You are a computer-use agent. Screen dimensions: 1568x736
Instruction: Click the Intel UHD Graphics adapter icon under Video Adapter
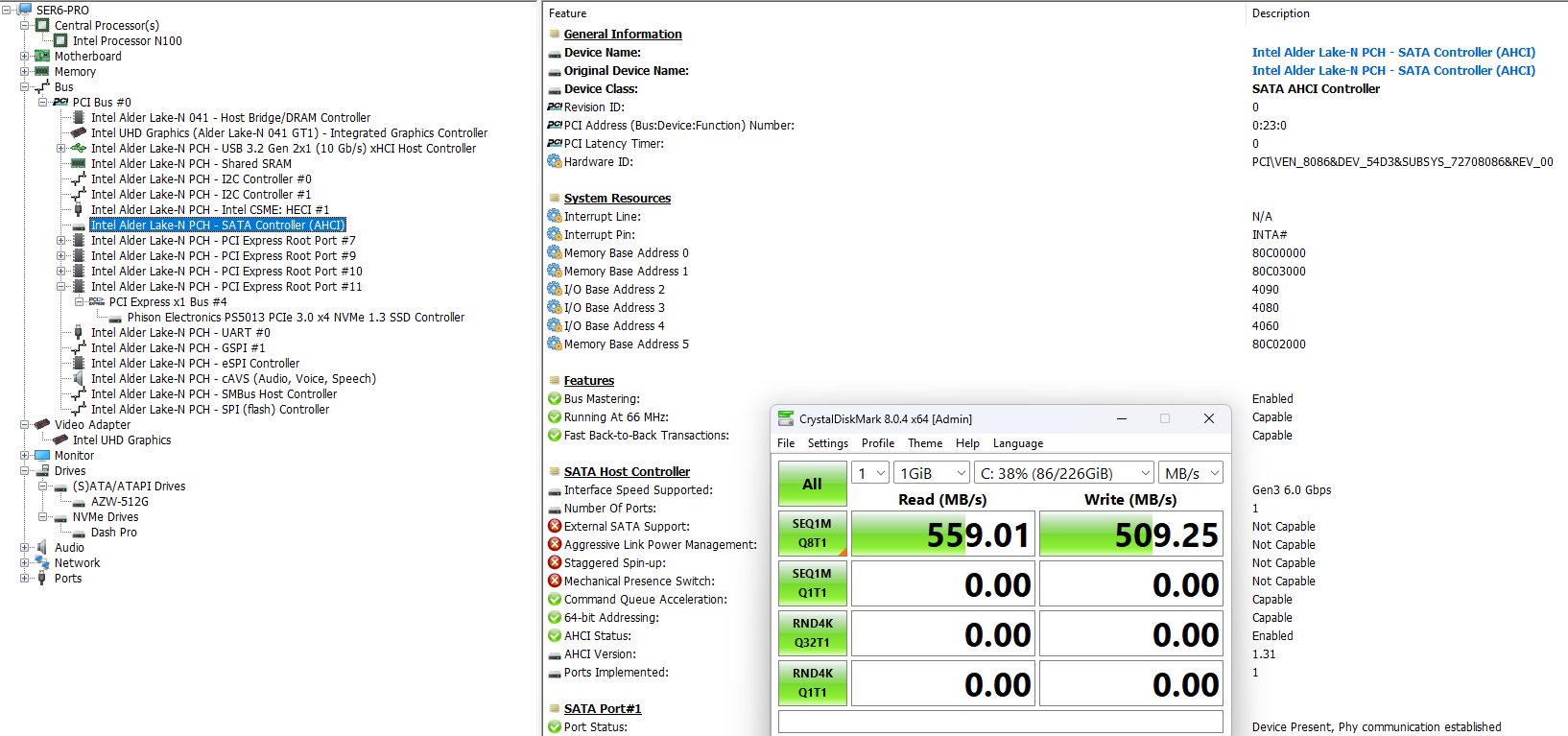click(60, 439)
